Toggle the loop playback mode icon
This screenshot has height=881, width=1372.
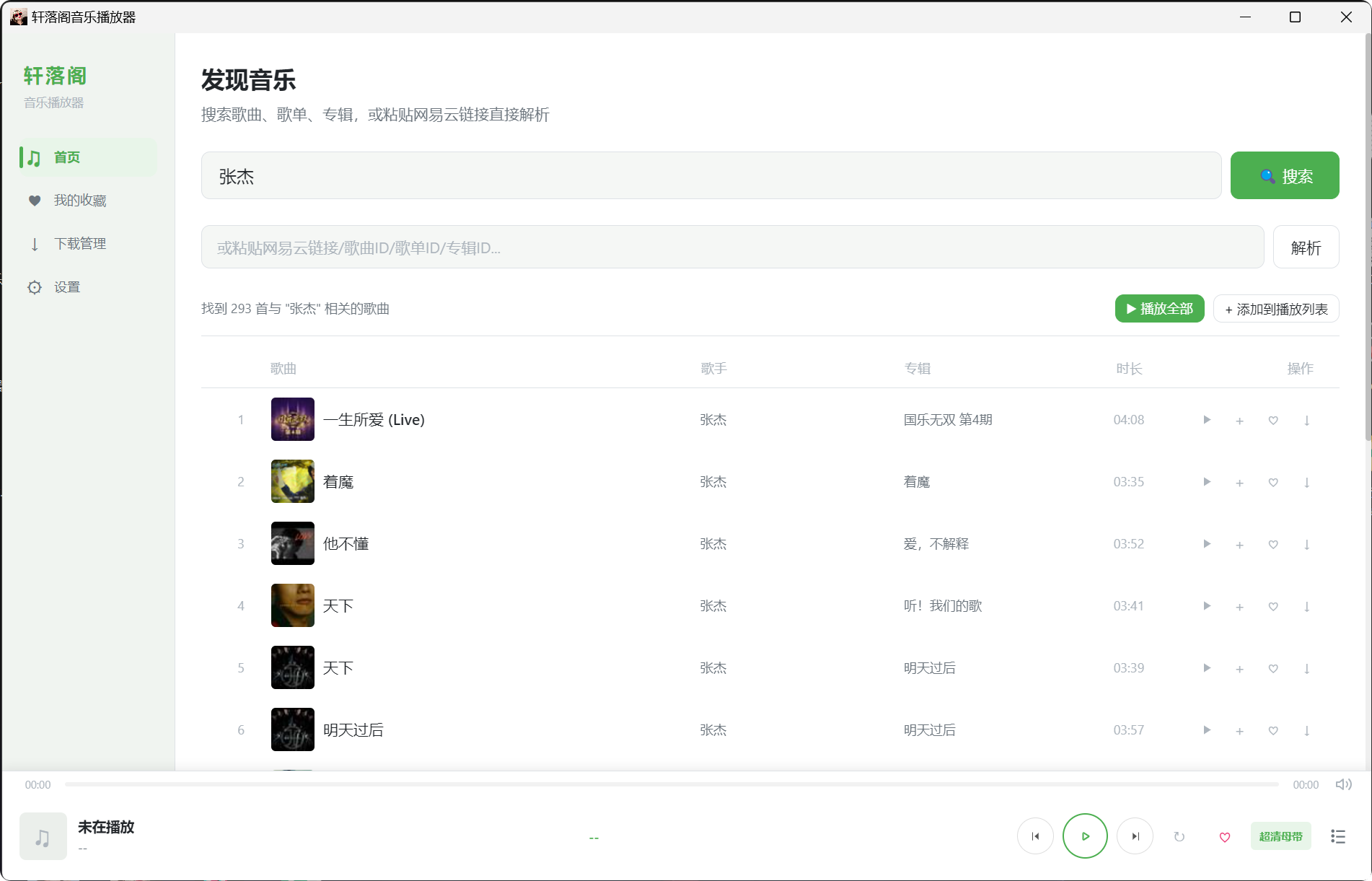coord(1179,836)
